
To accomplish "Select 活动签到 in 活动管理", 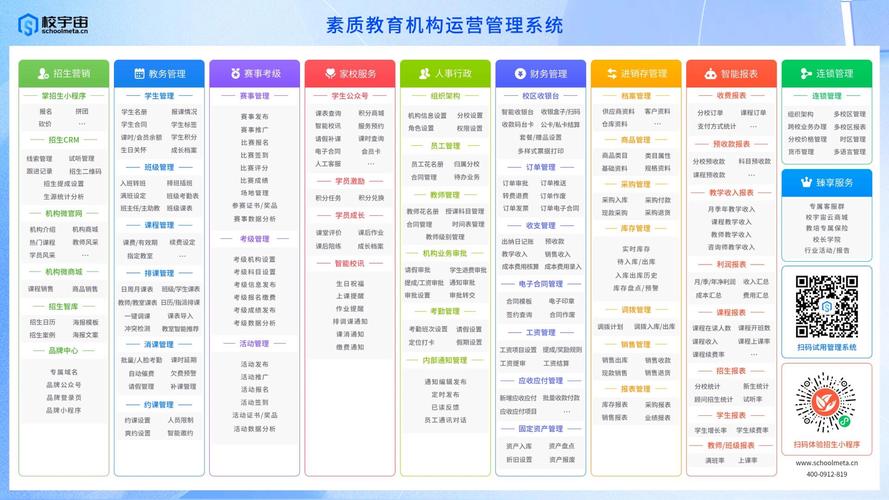I will pos(255,402).
